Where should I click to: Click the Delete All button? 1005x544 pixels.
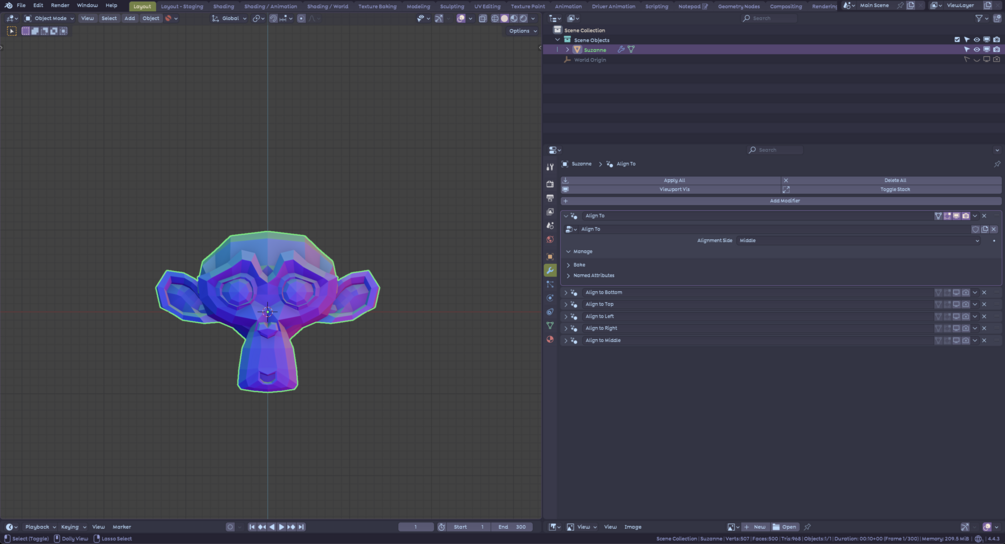[x=892, y=181]
